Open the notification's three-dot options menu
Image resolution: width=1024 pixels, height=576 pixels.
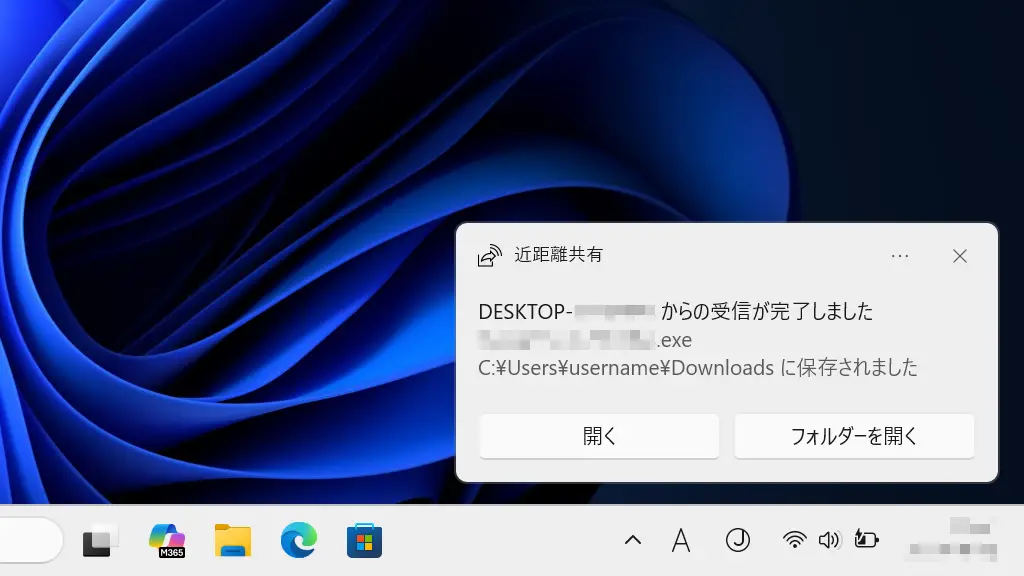900,256
